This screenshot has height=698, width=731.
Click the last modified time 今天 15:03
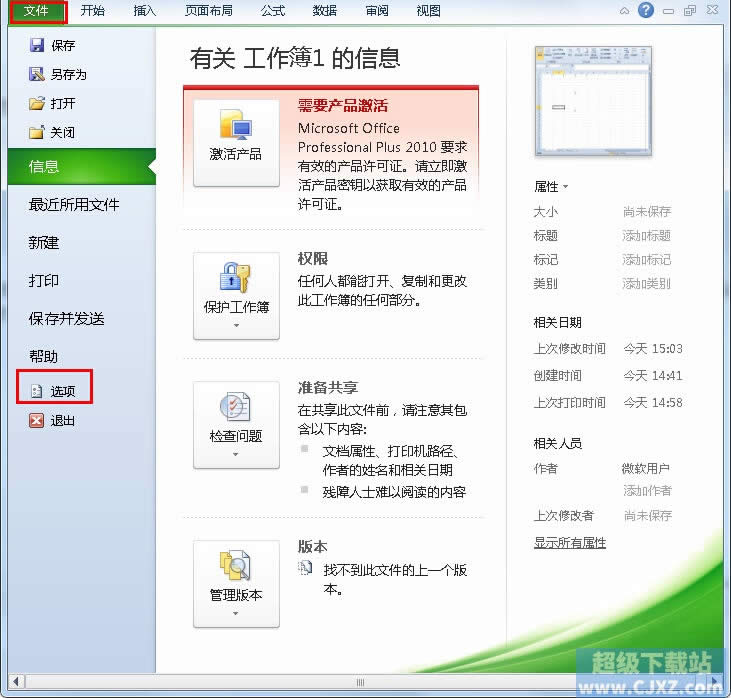[653, 349]
